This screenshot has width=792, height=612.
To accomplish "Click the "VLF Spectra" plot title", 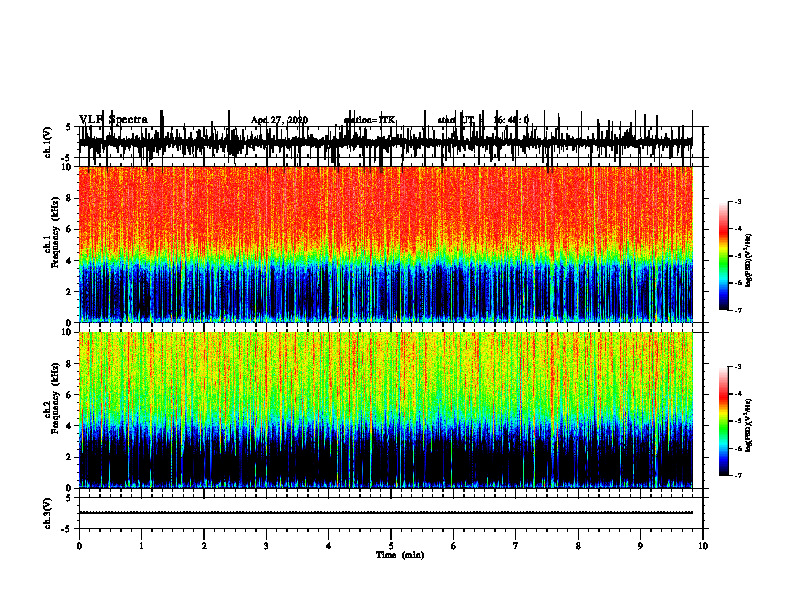I will [x=113, y=120].
